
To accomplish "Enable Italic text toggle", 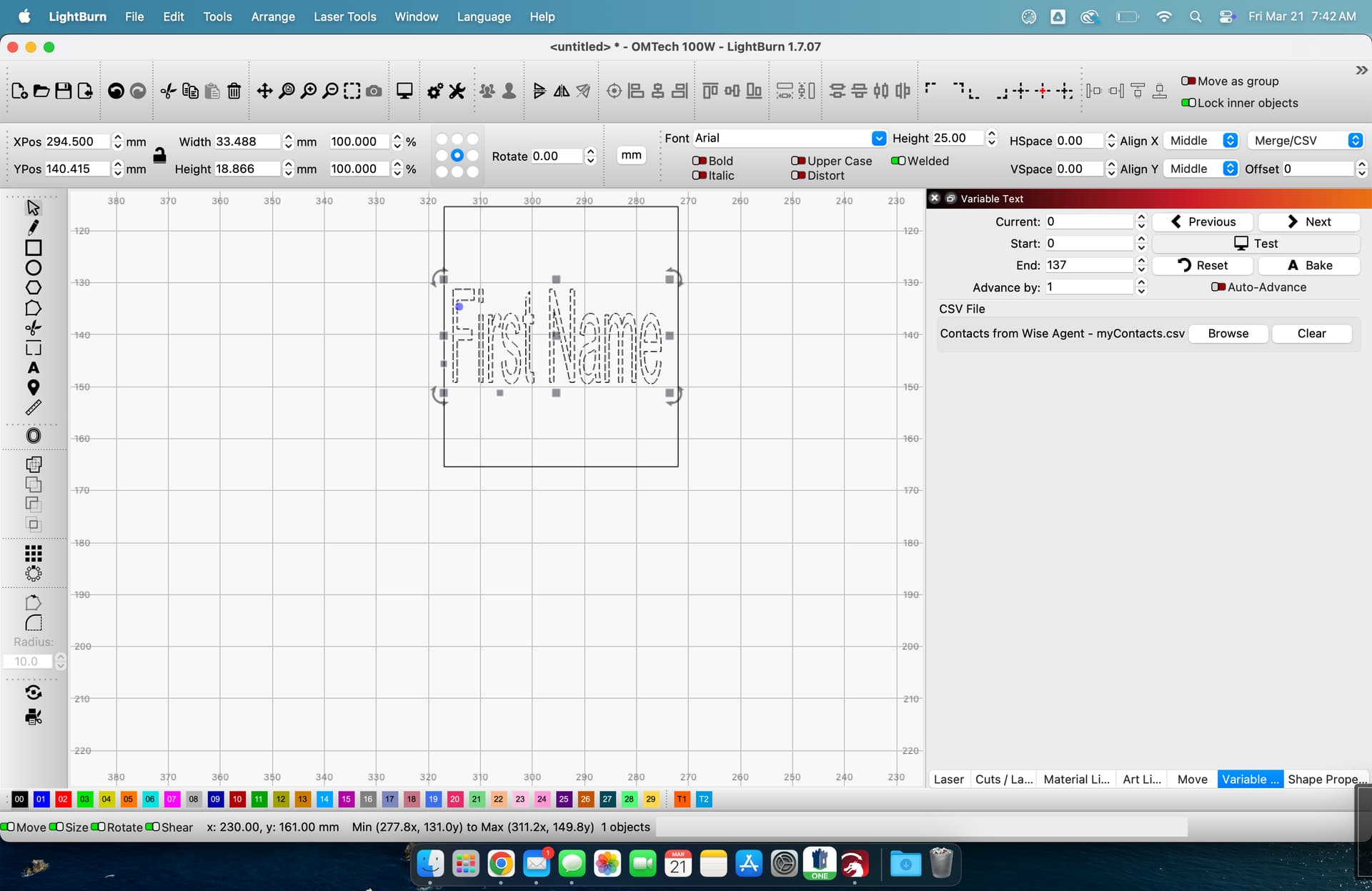I will coord(699,175).
